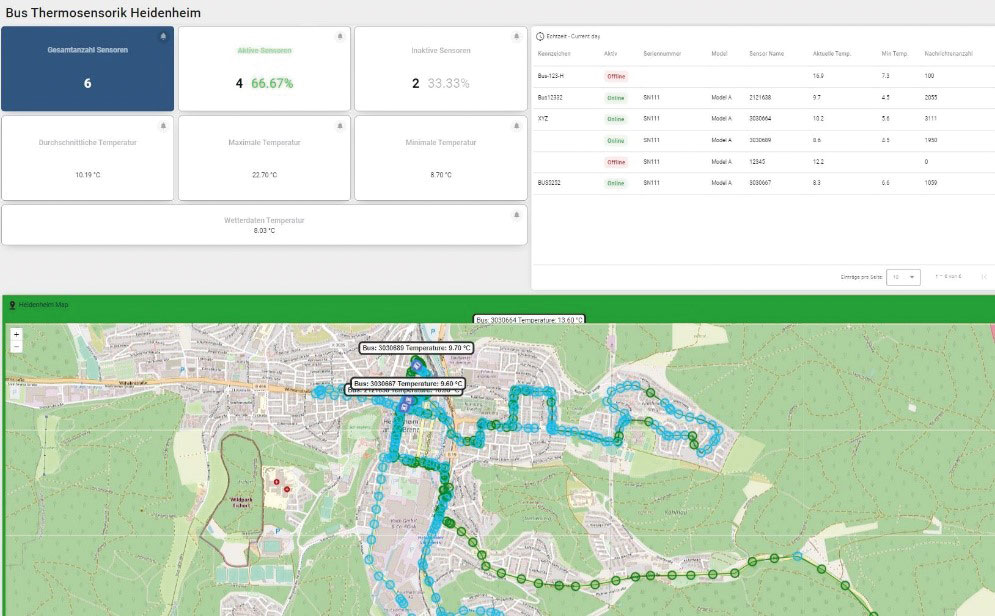This screenshot has height=616, width=995.
Task: Click bell icon on Maximale Temperatur card
Action: click(340, 126)
